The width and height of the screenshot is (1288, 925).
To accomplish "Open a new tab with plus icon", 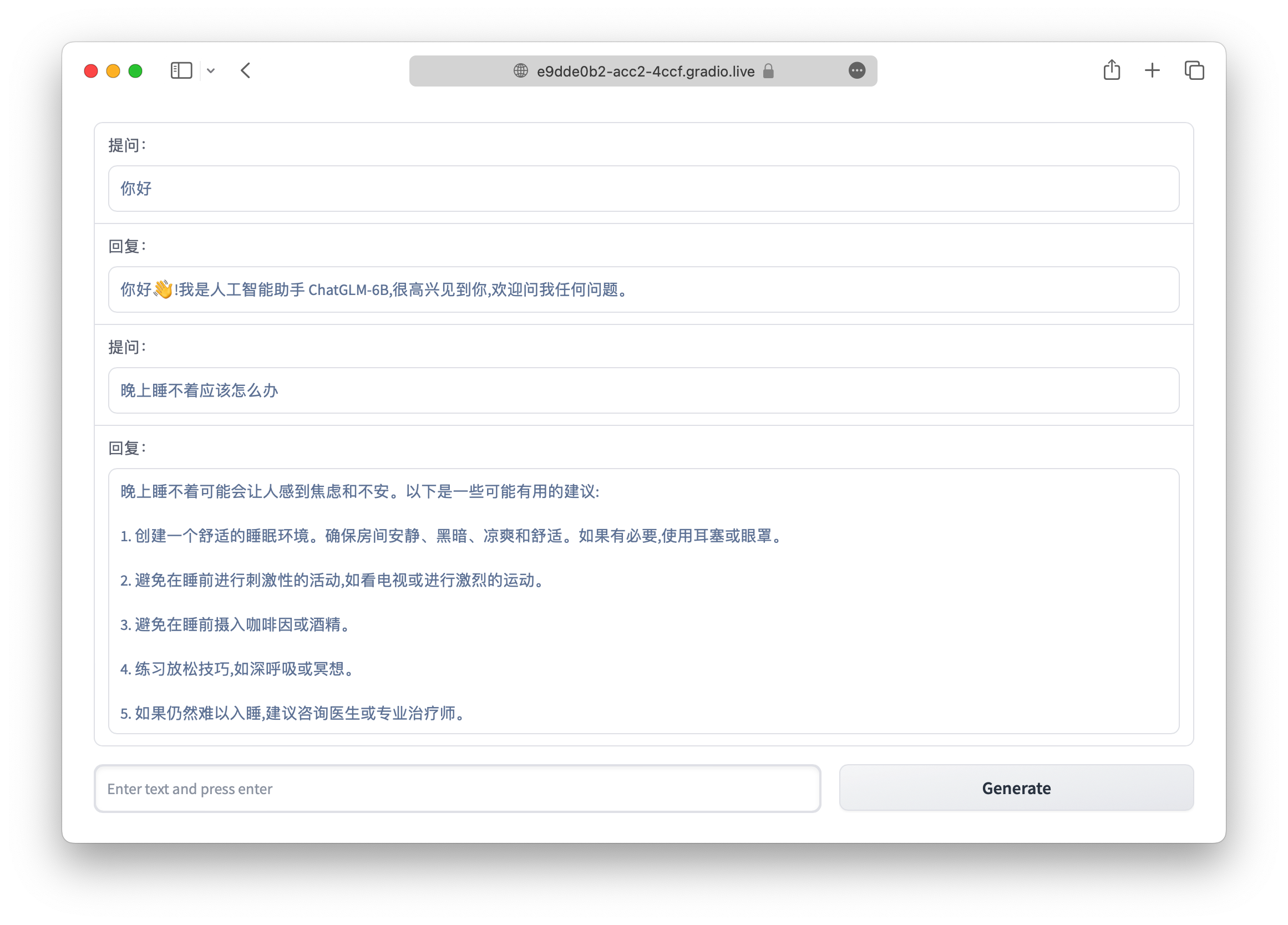I will pos(1152,70).
